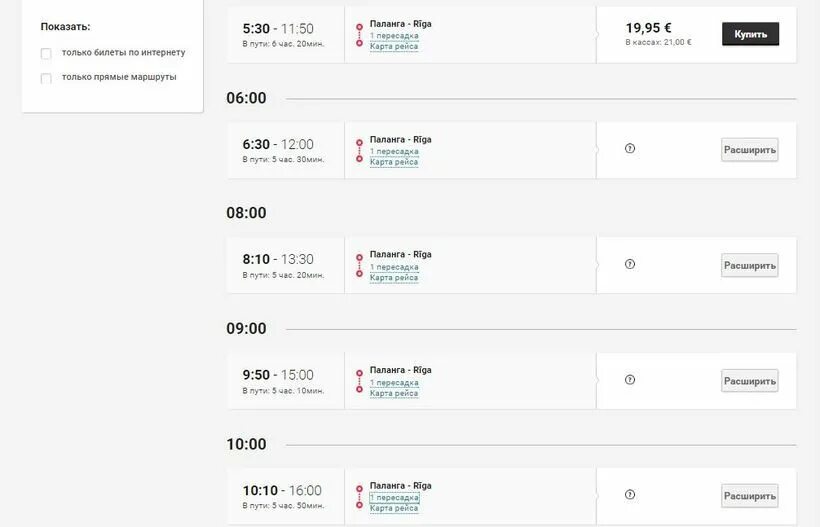Click route stops icon for 8:10 trip
This screenshot has width=820, height=527.
(x=359, y=265)
